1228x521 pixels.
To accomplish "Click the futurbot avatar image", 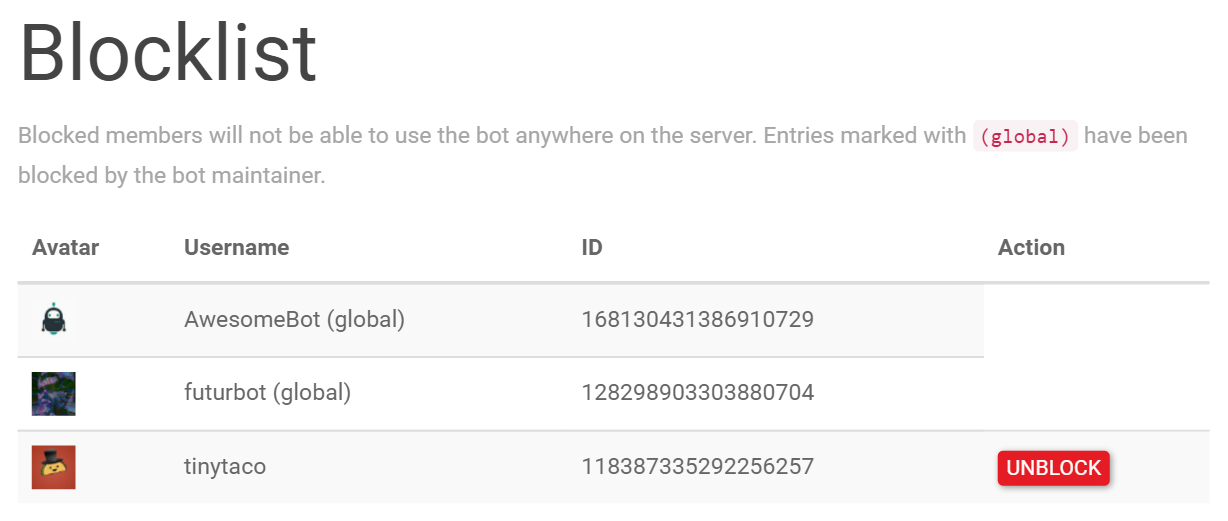I will pos(54,393).
